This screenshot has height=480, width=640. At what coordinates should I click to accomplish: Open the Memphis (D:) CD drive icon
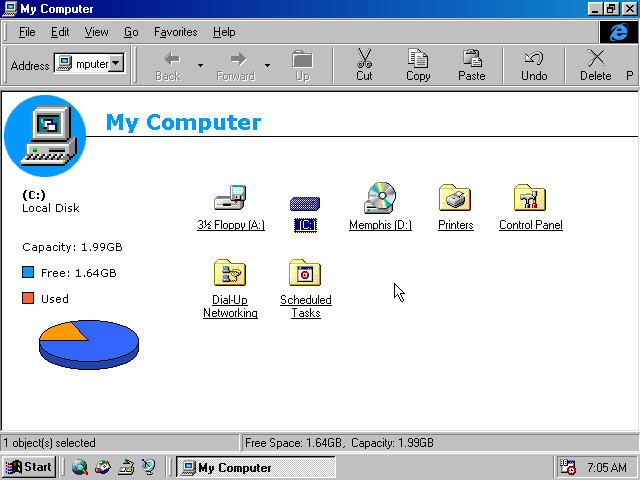pos(380,198)
